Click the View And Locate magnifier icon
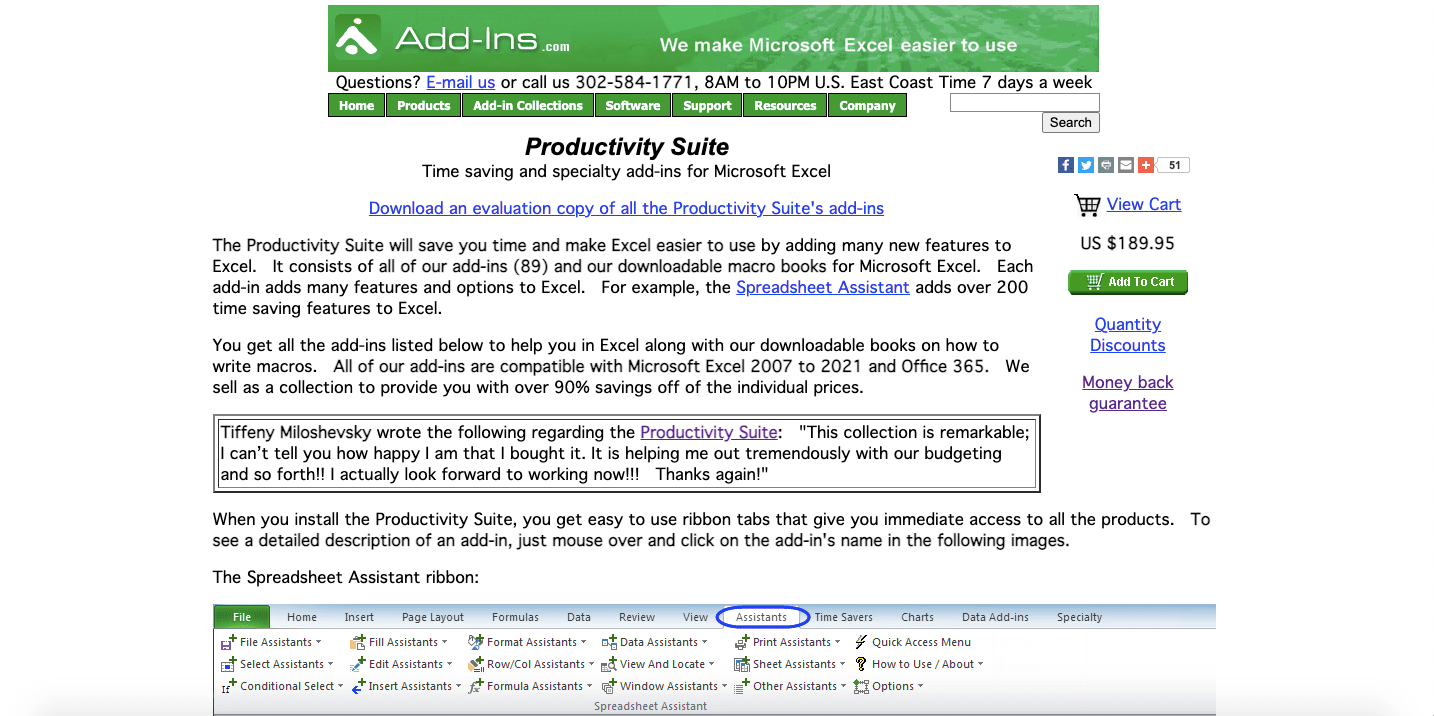 pos(609,664)
